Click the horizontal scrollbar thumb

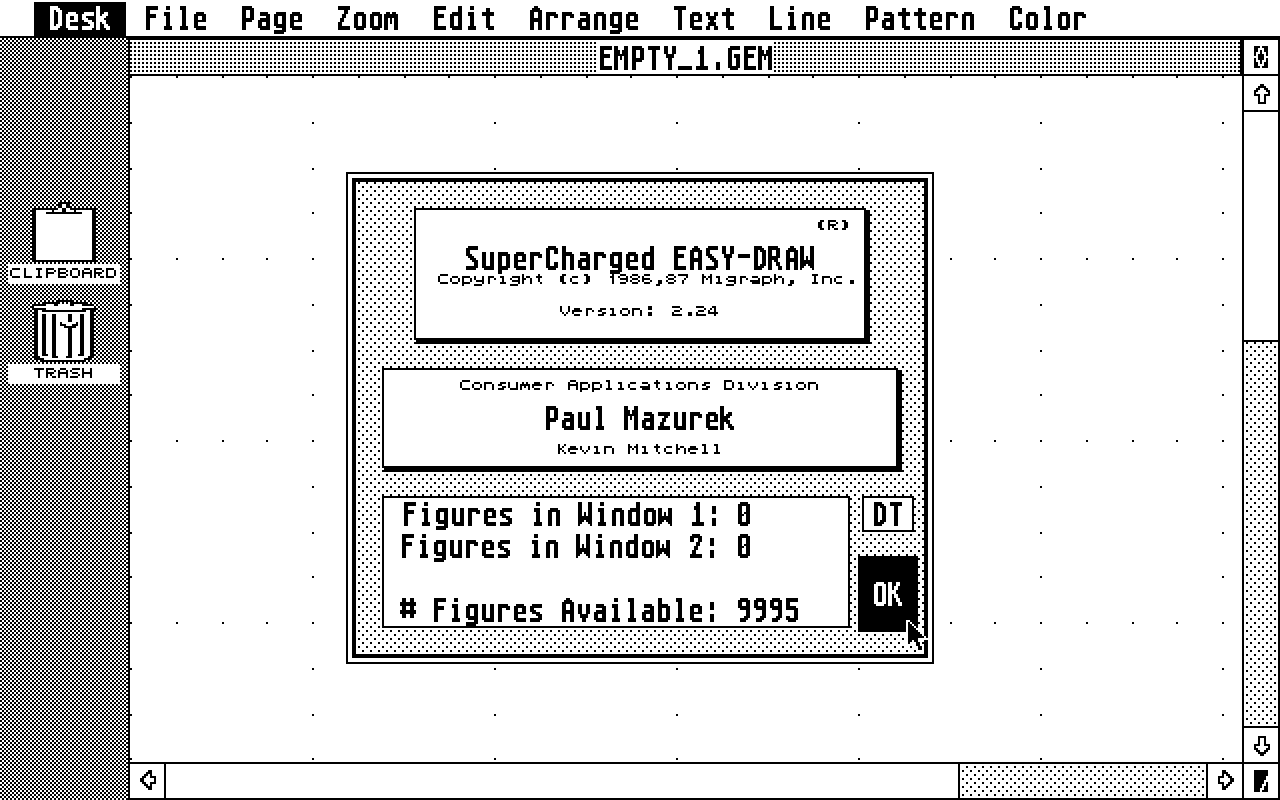(560, 780)
